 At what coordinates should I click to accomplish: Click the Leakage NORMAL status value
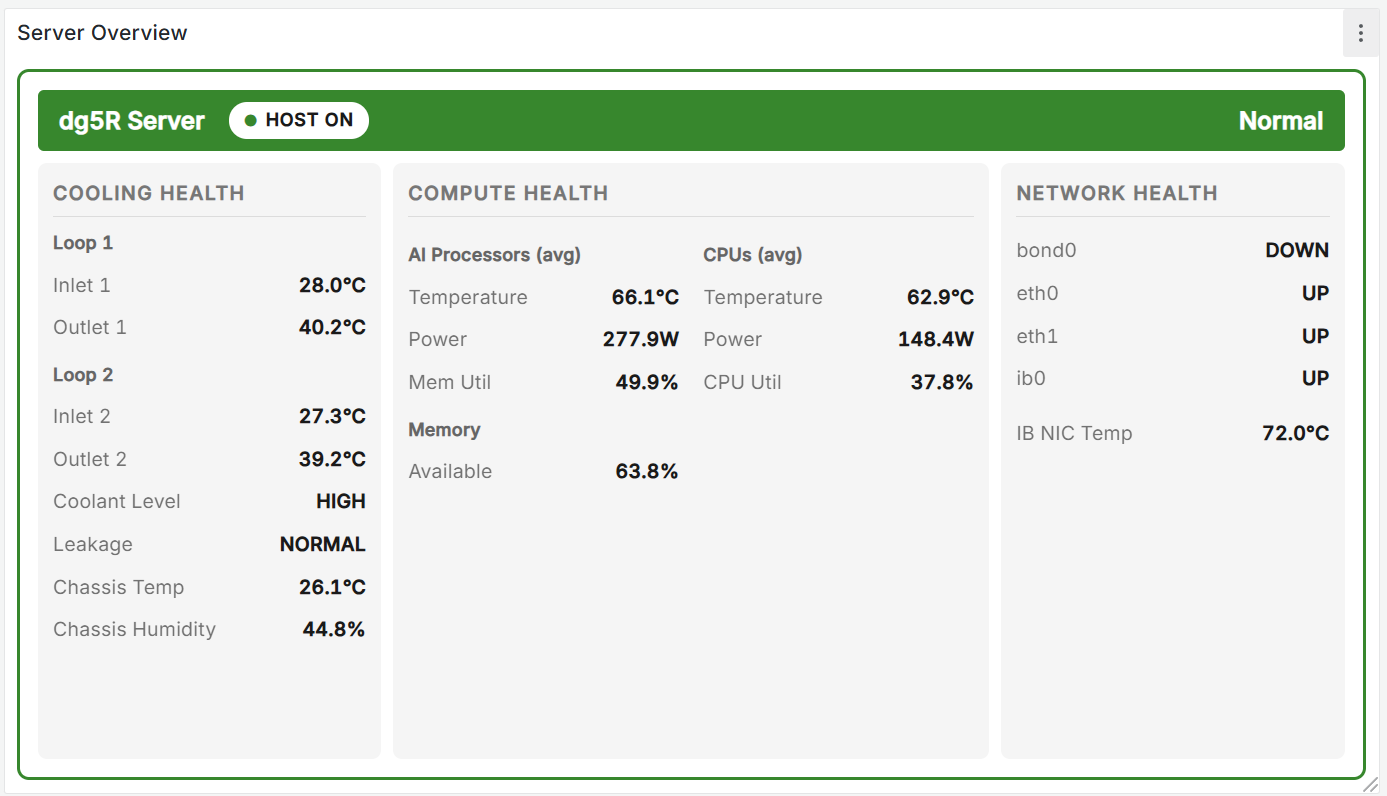point(322,544)
